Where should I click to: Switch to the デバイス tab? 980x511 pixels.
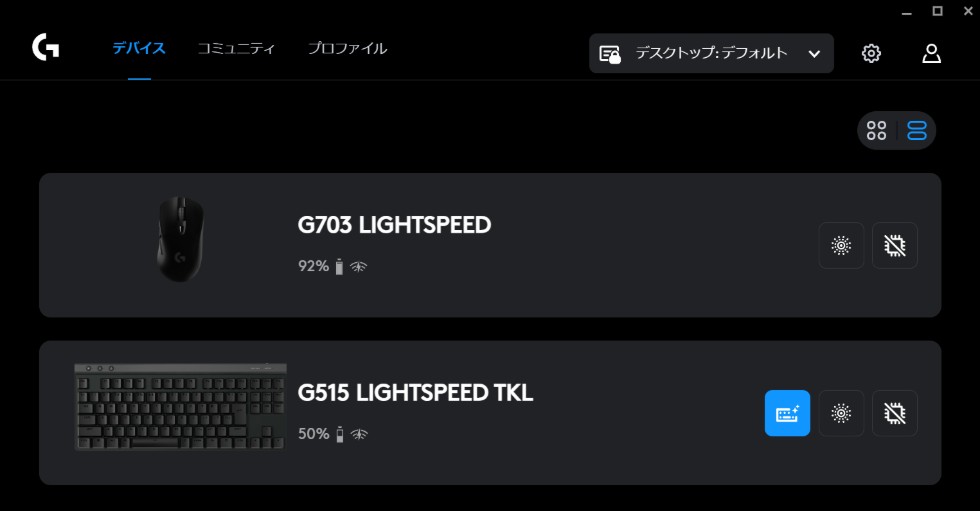click(139, 48)
